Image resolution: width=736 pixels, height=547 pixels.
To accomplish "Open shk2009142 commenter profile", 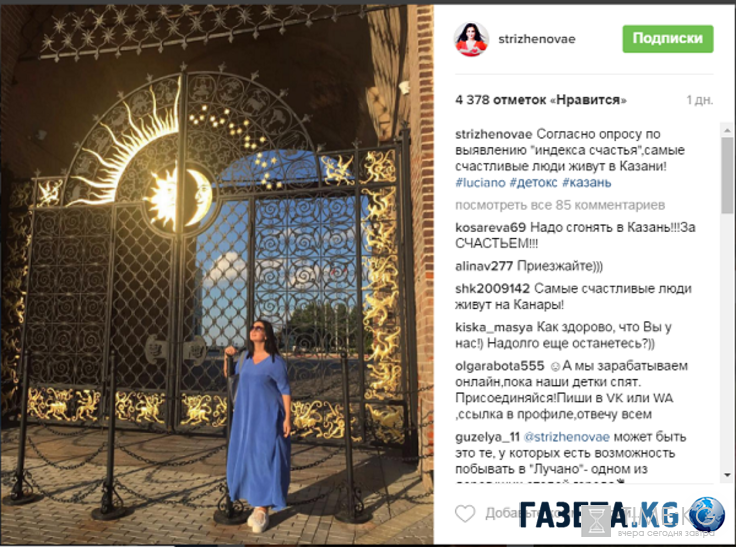I will coord(492,289).
